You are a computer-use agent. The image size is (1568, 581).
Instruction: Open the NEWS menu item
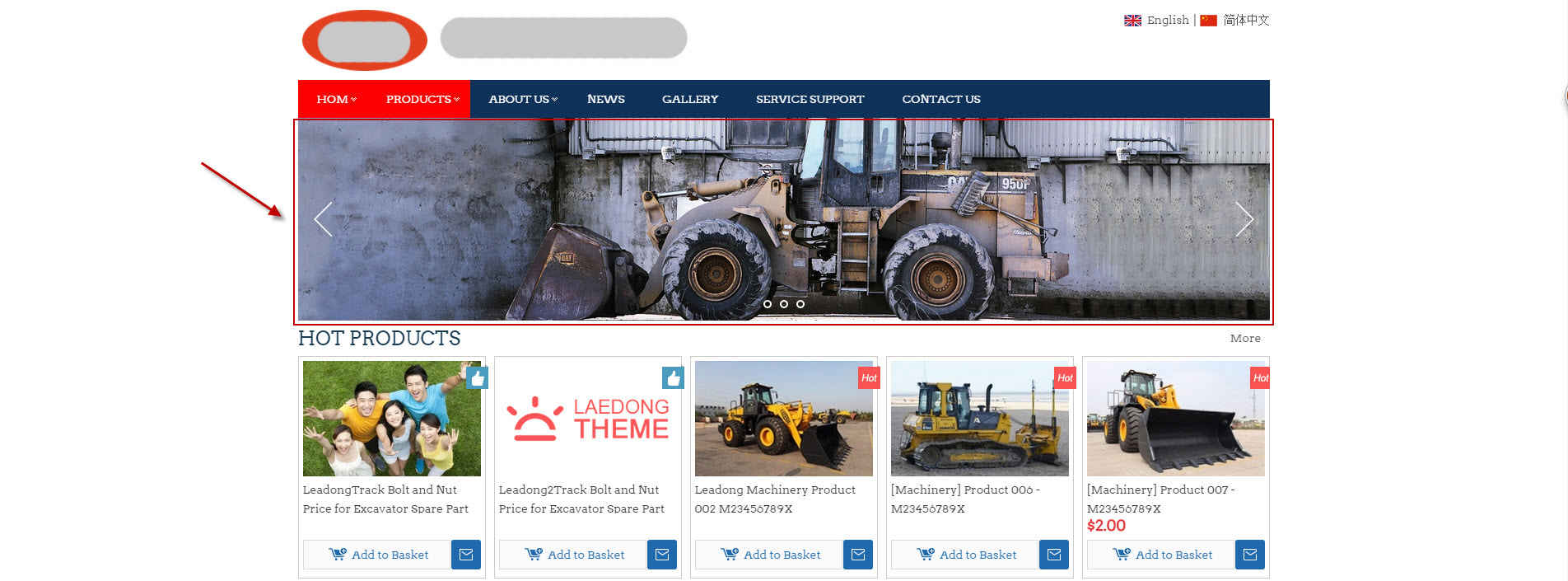click(606, 99)
